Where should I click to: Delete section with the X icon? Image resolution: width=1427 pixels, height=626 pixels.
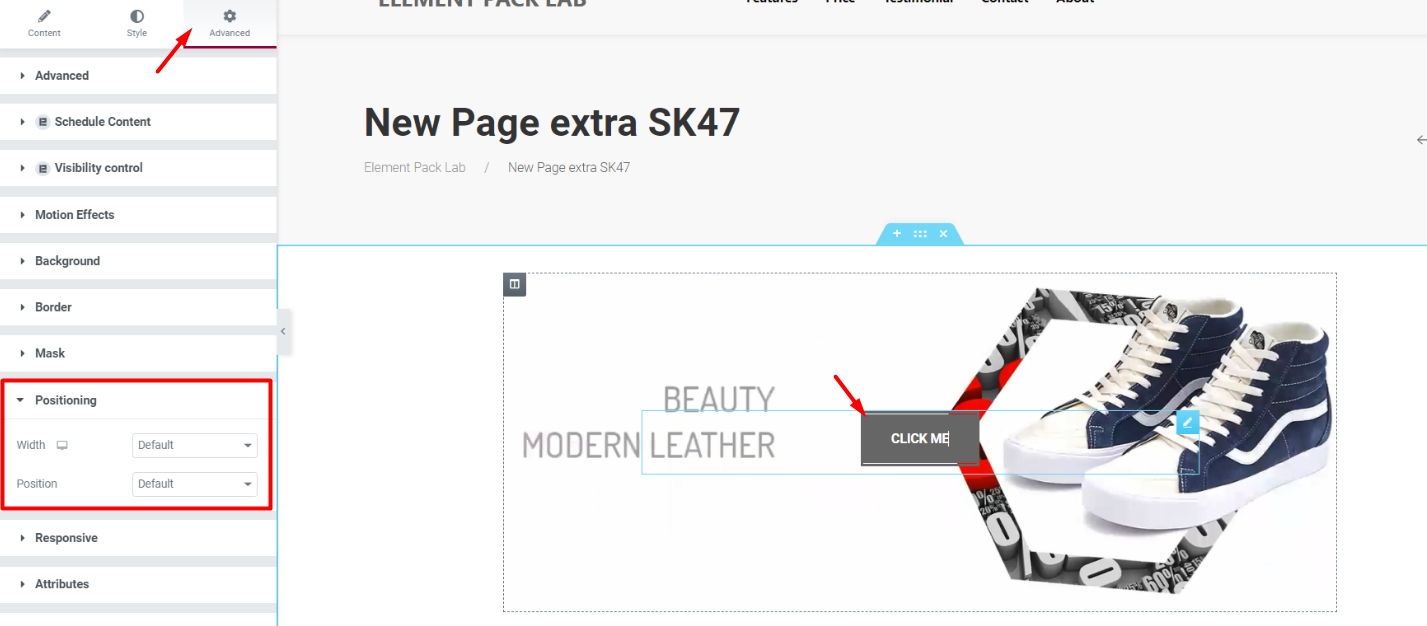click(943, 233)
